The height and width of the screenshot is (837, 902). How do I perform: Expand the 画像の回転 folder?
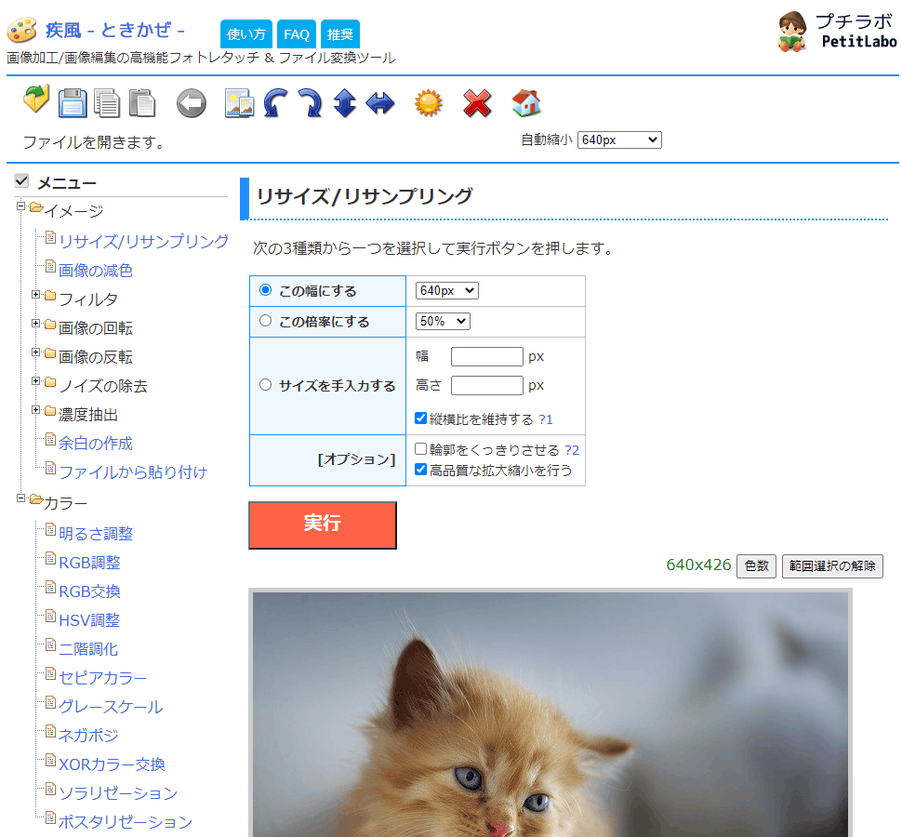(x=36, y=323)
